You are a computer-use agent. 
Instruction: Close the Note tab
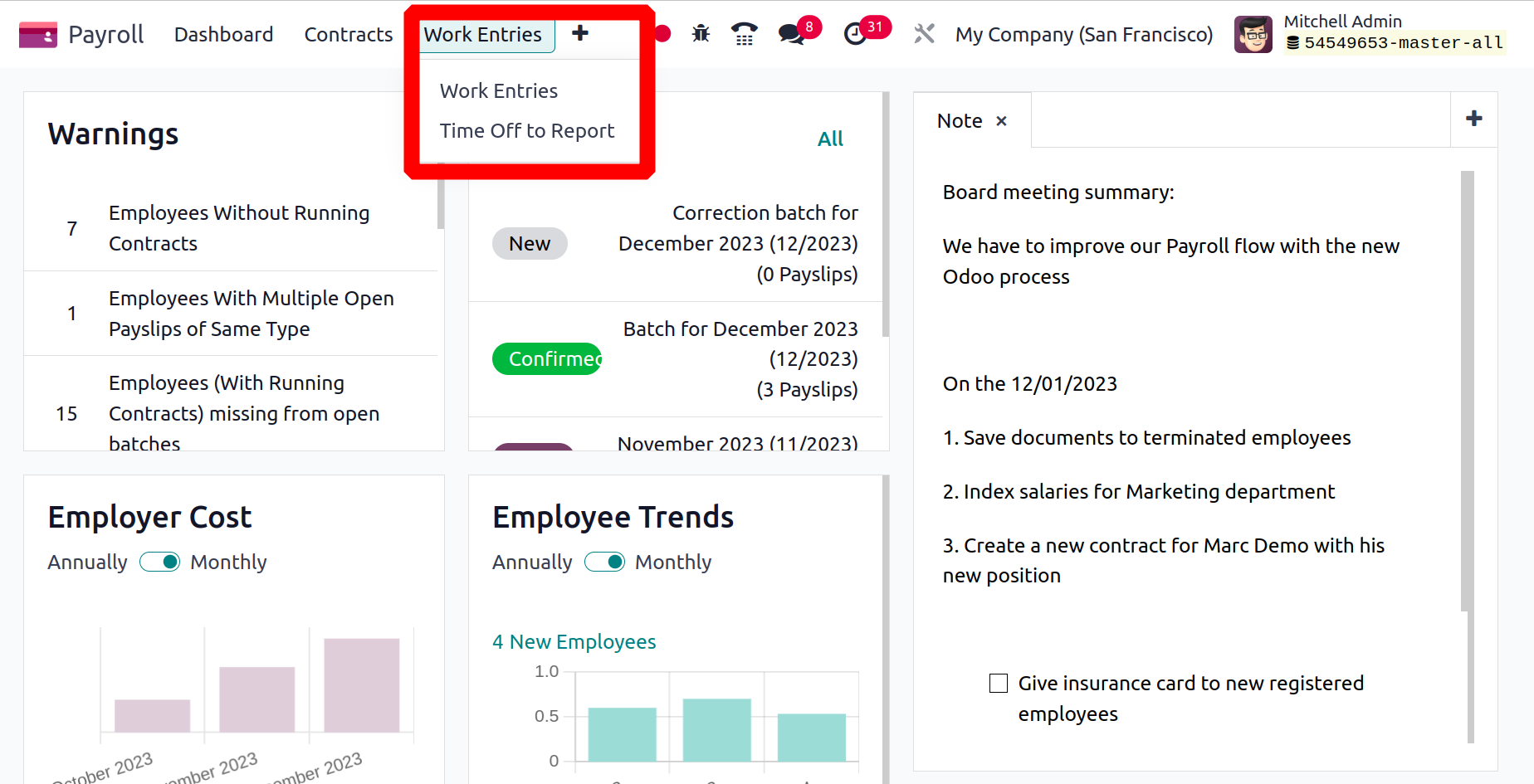click(1002, 121)
